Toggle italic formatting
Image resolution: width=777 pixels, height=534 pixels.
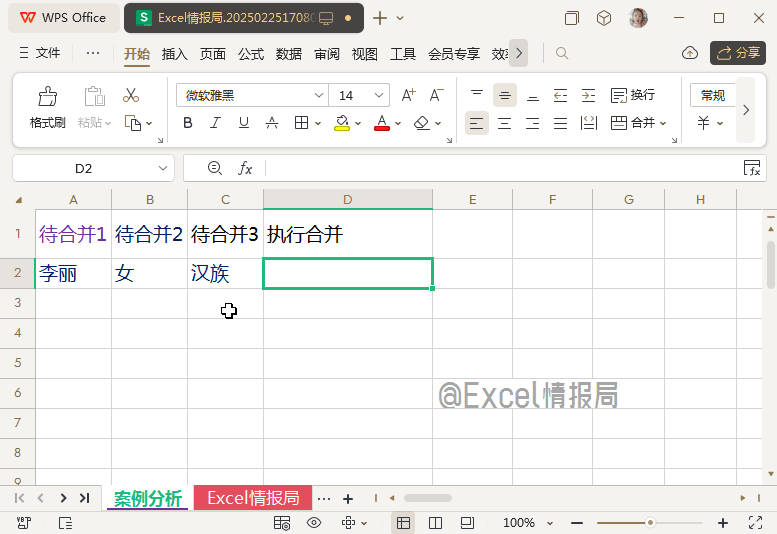pos(215,123)
